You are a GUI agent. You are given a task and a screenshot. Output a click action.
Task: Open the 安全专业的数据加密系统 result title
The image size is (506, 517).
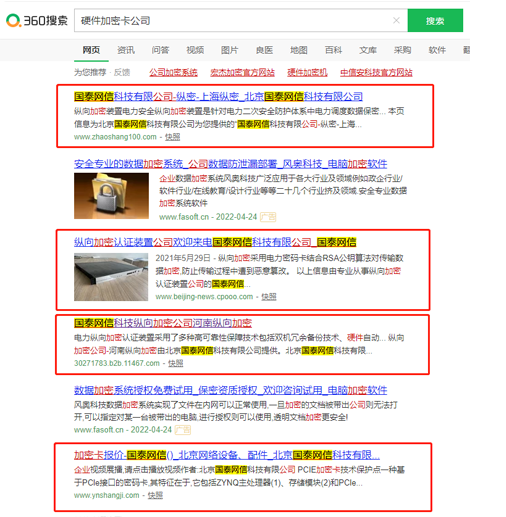(230, 164)
